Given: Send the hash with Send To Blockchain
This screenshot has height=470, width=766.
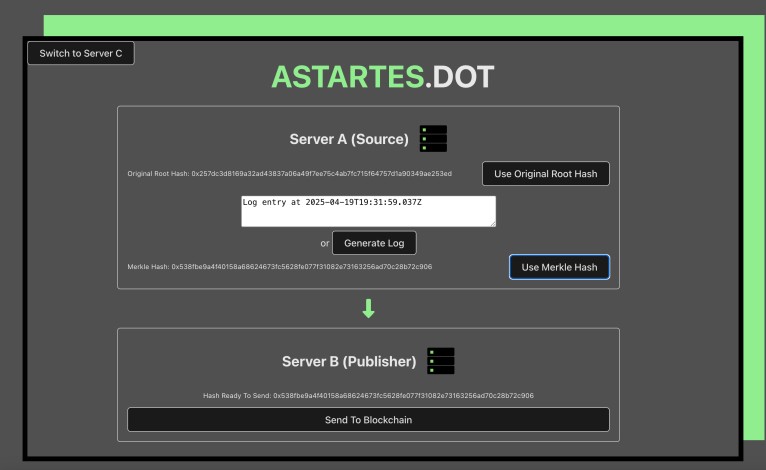Looking at the screenshot, I should (368, 420).
